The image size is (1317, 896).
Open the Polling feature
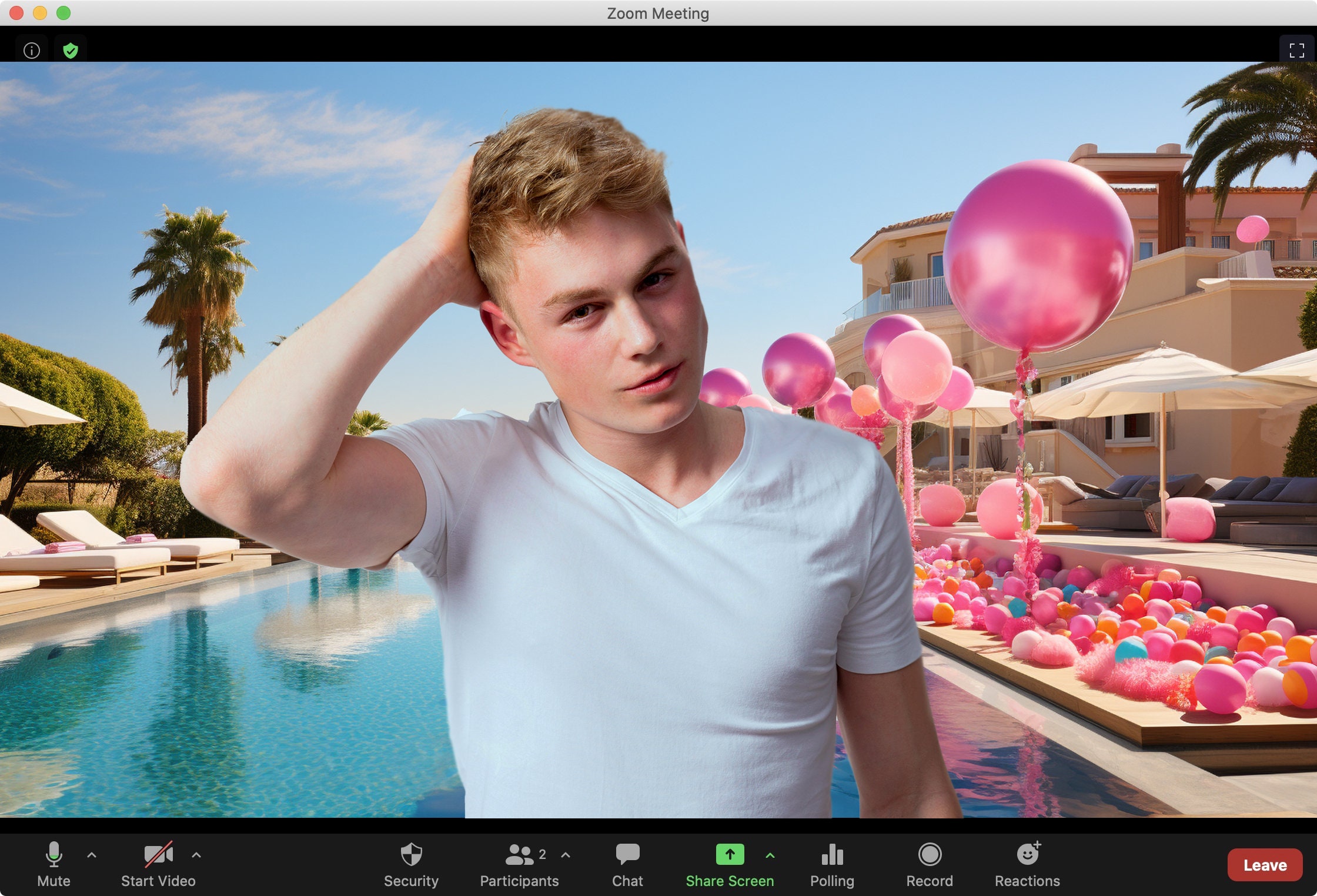[832, 863]
